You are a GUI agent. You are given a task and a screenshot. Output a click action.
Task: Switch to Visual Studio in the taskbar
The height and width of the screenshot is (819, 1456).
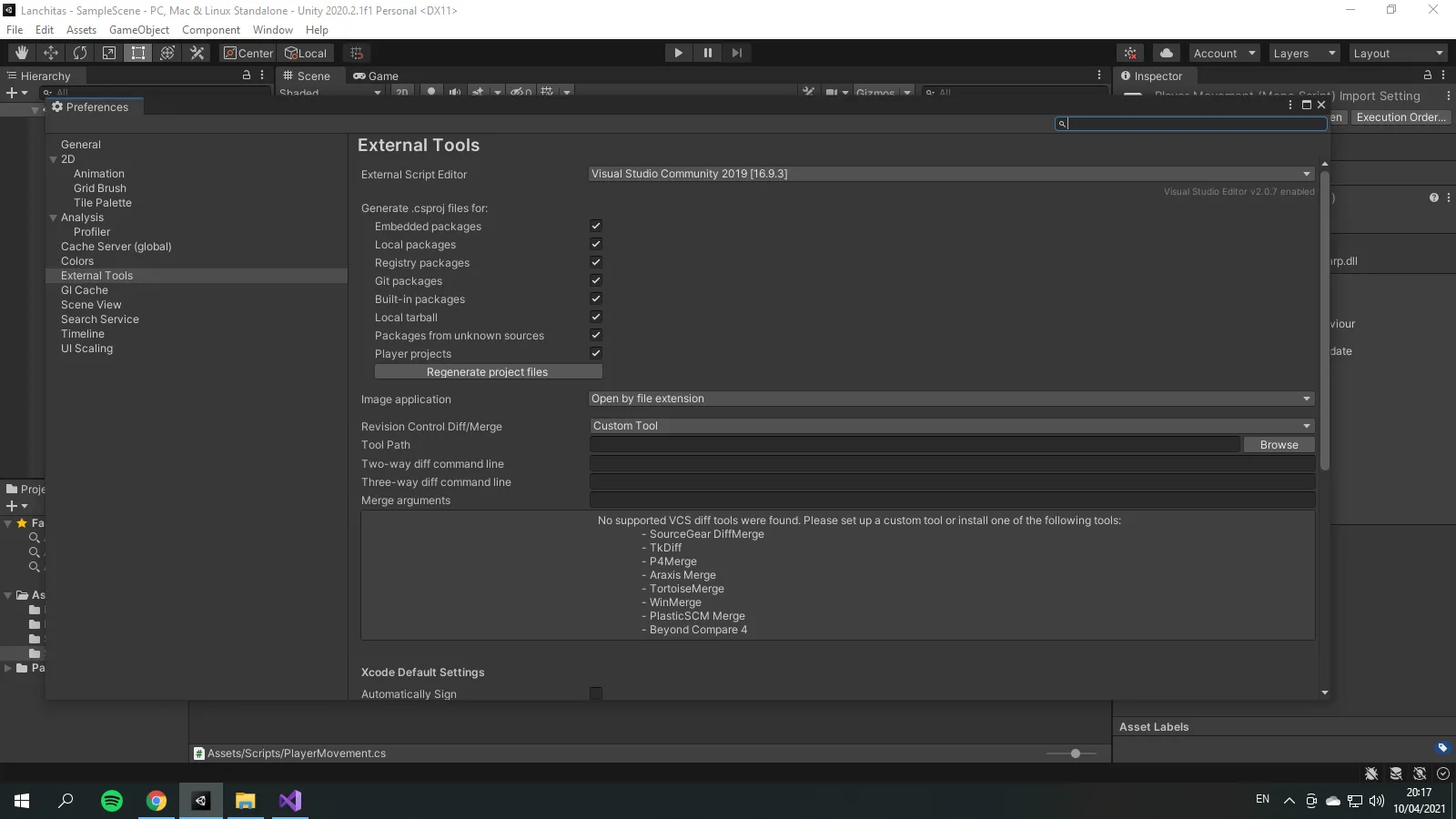[290, 801]
